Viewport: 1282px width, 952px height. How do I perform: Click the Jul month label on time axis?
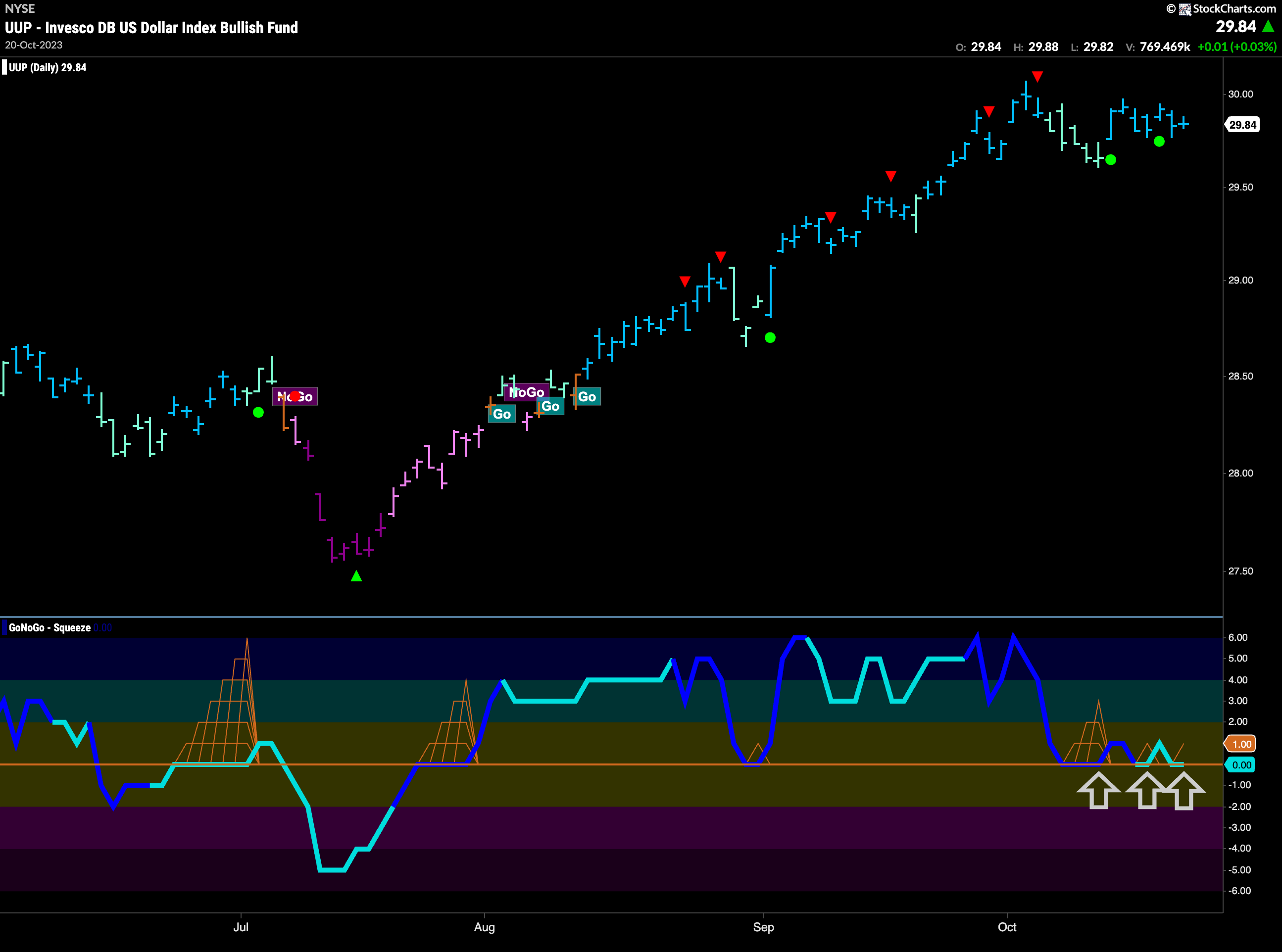pyautogui.click(x=241, y=927)
